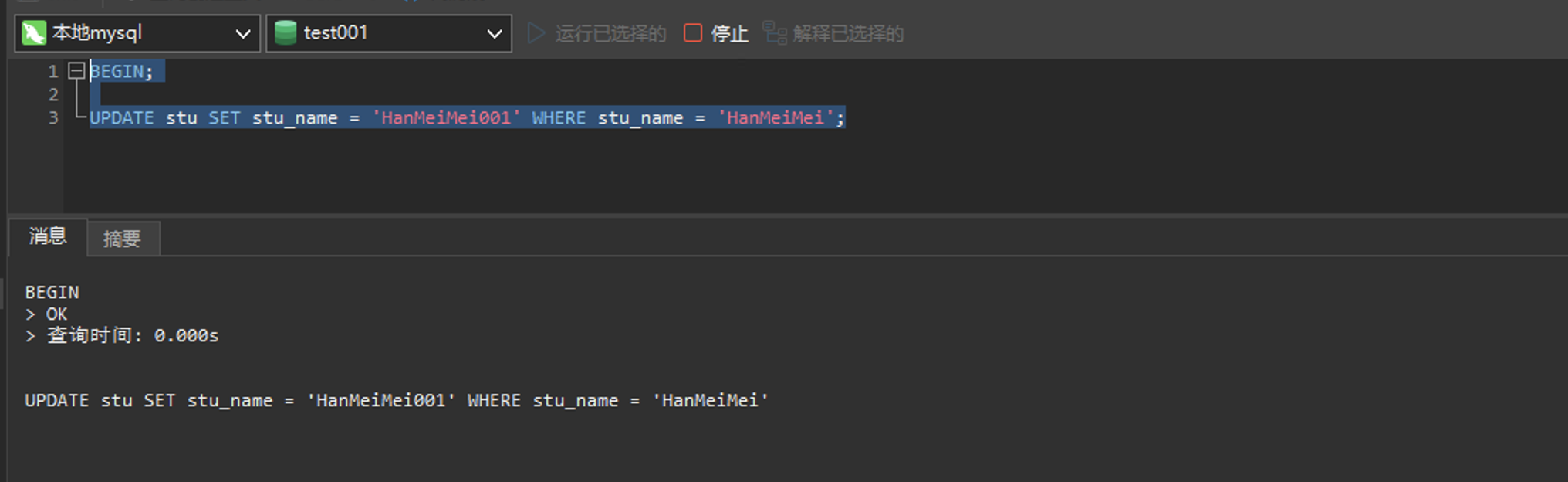Select line number 2 in the gutter
The width and height of the screenshot is (1568, 482).
tap(53, 95)
